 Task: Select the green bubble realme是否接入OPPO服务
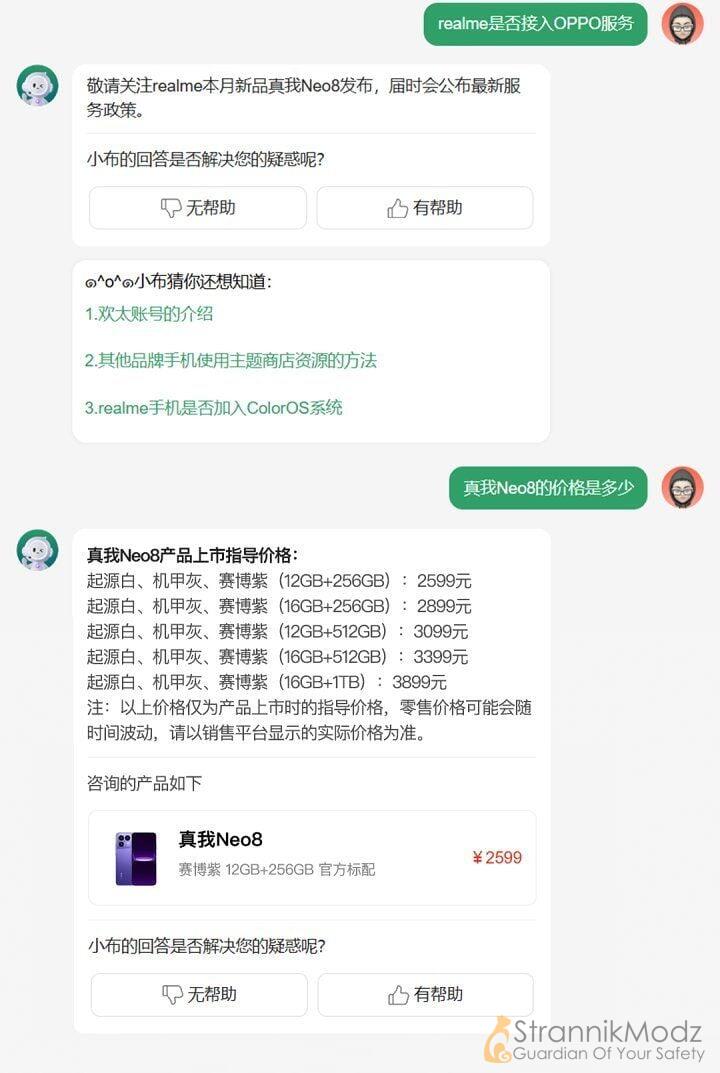point(535,24)
